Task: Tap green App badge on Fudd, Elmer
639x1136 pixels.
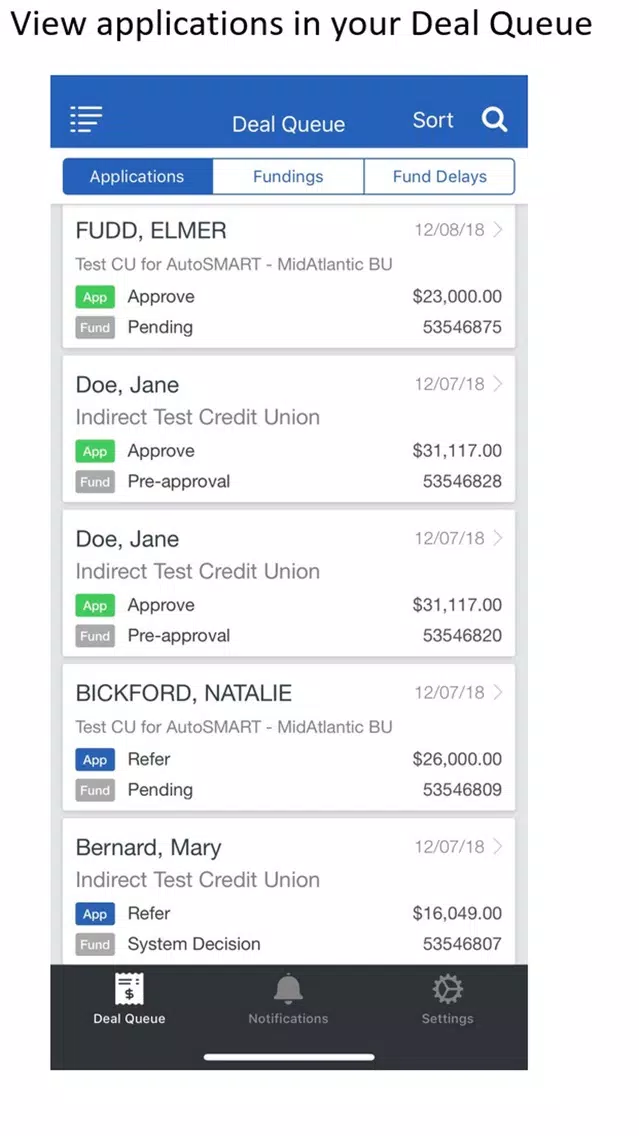Action: pyautogui.click(x=95, y=298)
